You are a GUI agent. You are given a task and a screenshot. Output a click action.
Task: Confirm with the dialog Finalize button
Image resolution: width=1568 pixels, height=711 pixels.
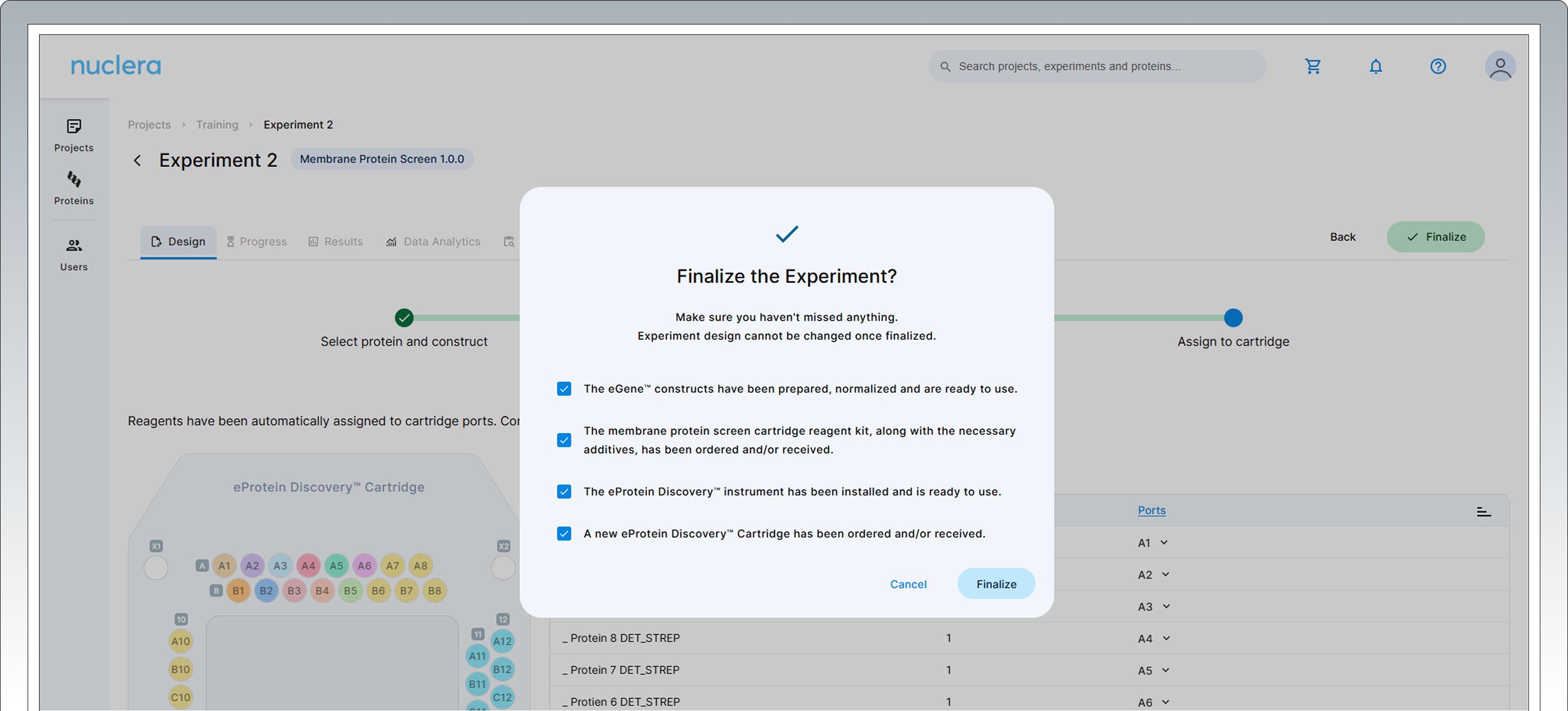(x=996, y=584)
